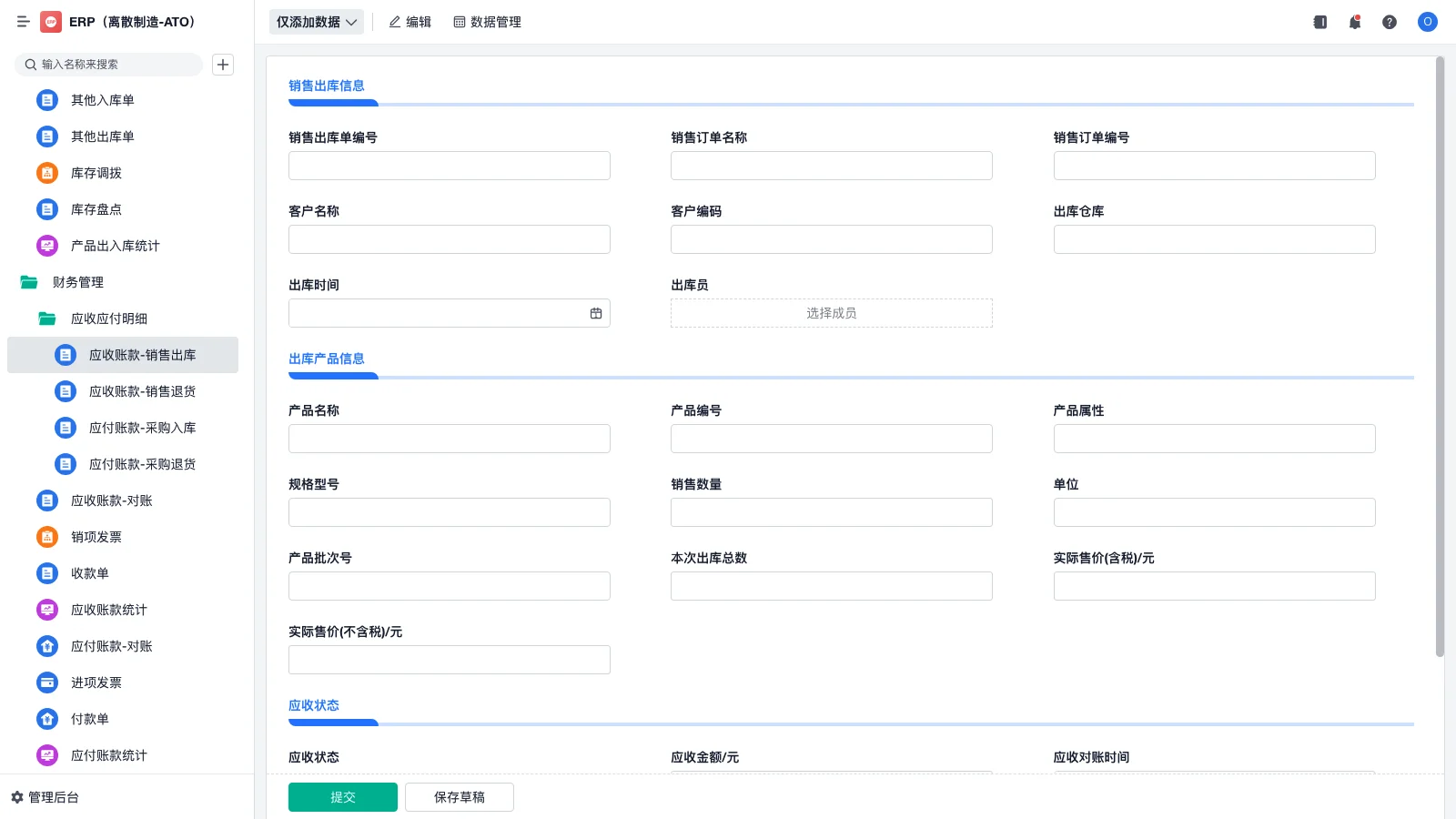Open the help question mark icon

[1390, 22]
